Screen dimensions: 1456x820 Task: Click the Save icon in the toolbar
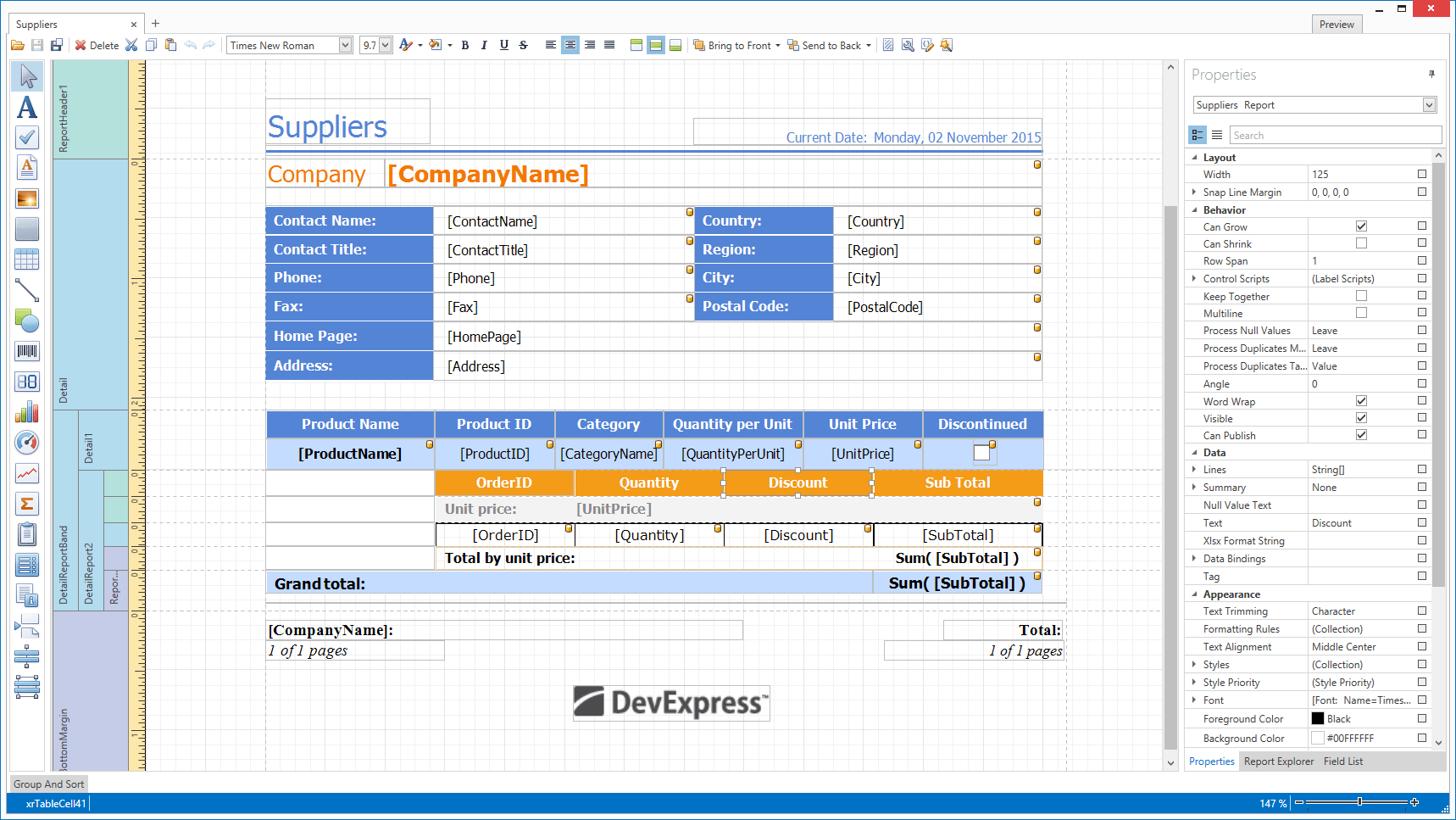coord(37,46)
